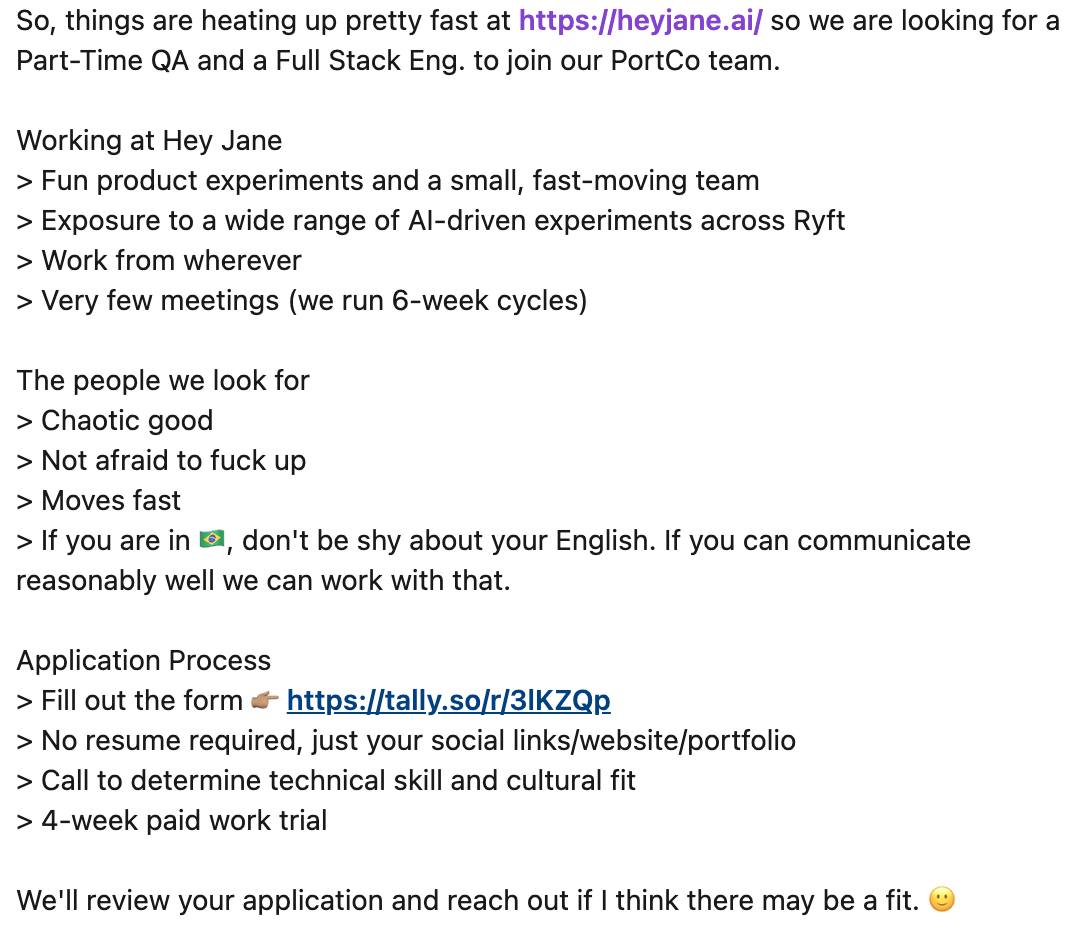1080x936 pixels.
Task: Click the smiley face emoji
Action: coord(942,899)
